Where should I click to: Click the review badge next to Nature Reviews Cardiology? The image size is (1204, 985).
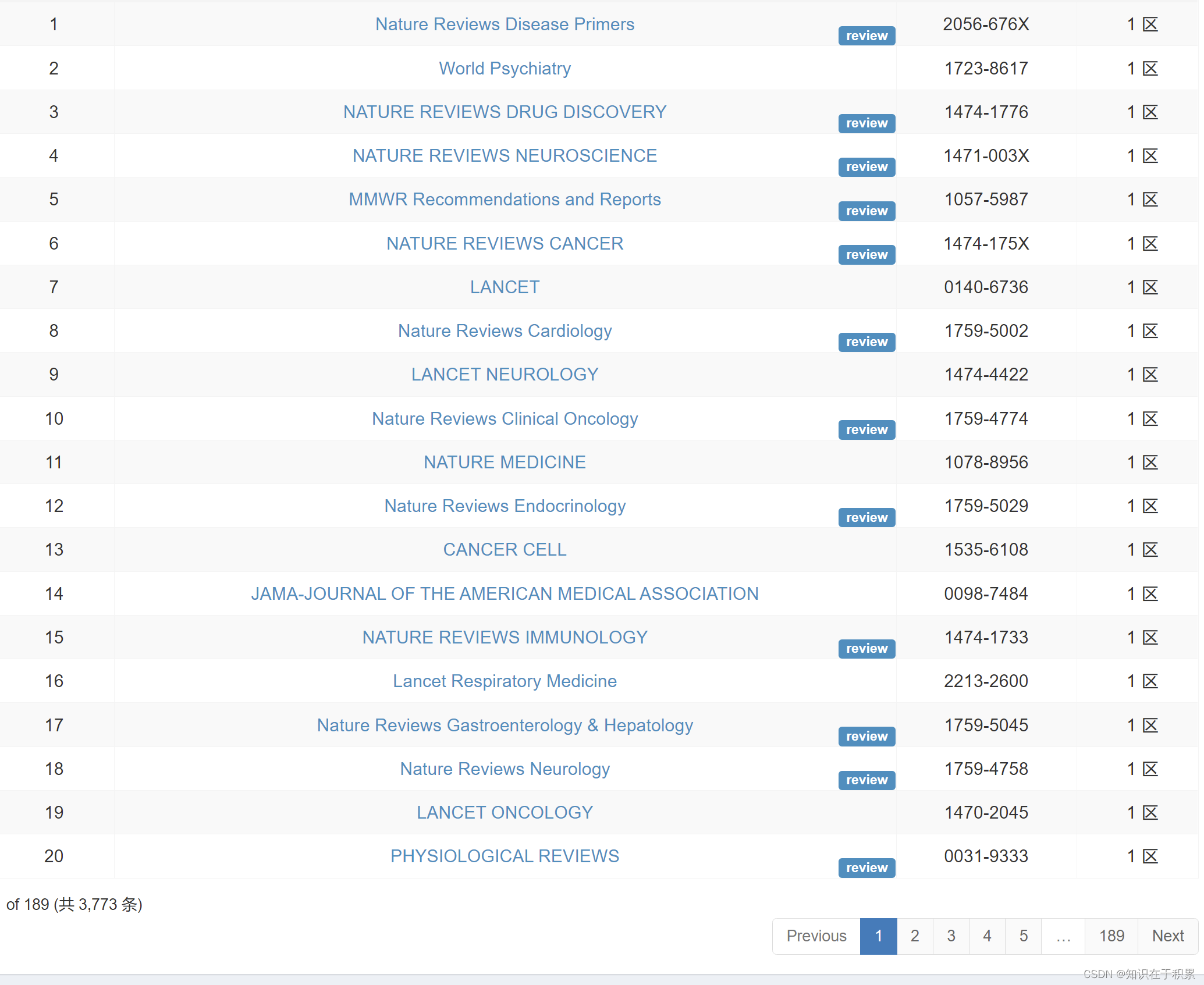coord(866,342)
